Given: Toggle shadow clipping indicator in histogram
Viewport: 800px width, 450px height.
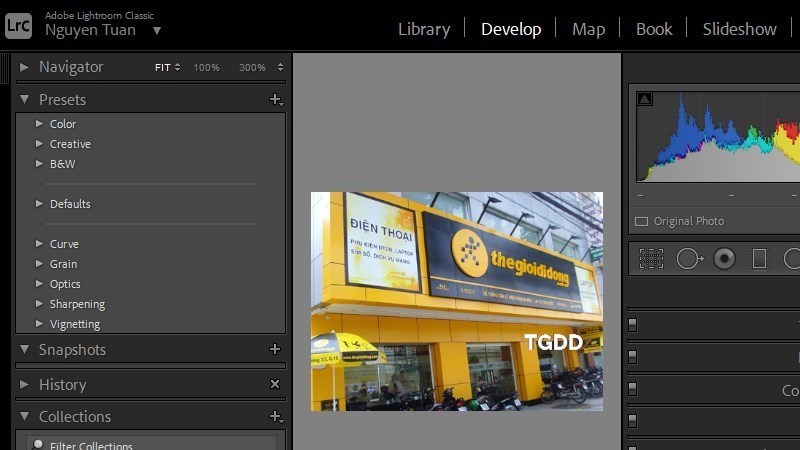Looking at the screenshot, I should pos(644,99).
